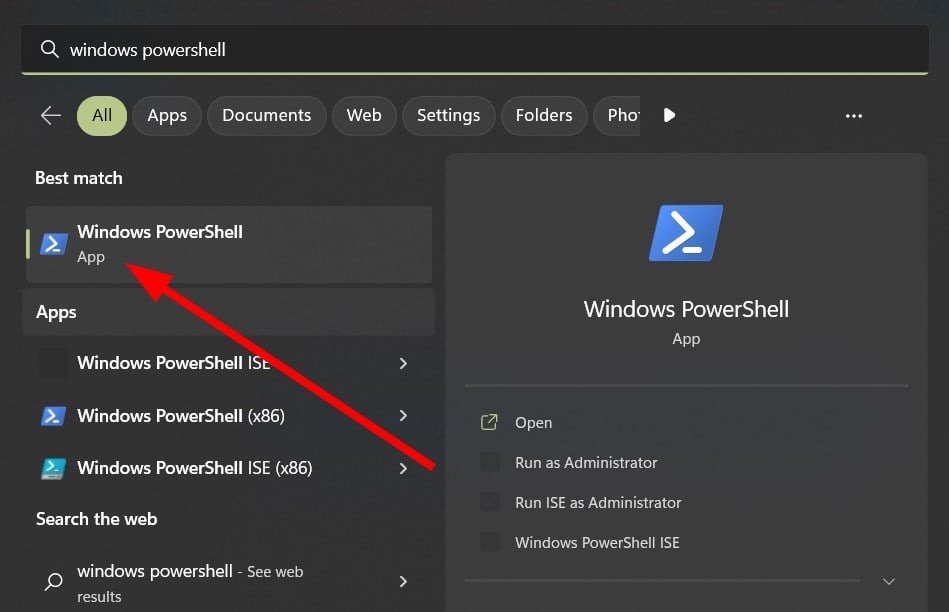This screenshot has width=949, height=612.
Task: Select the Windows PowerShell (x86) app icon
Action: click(x=53, y=415)
